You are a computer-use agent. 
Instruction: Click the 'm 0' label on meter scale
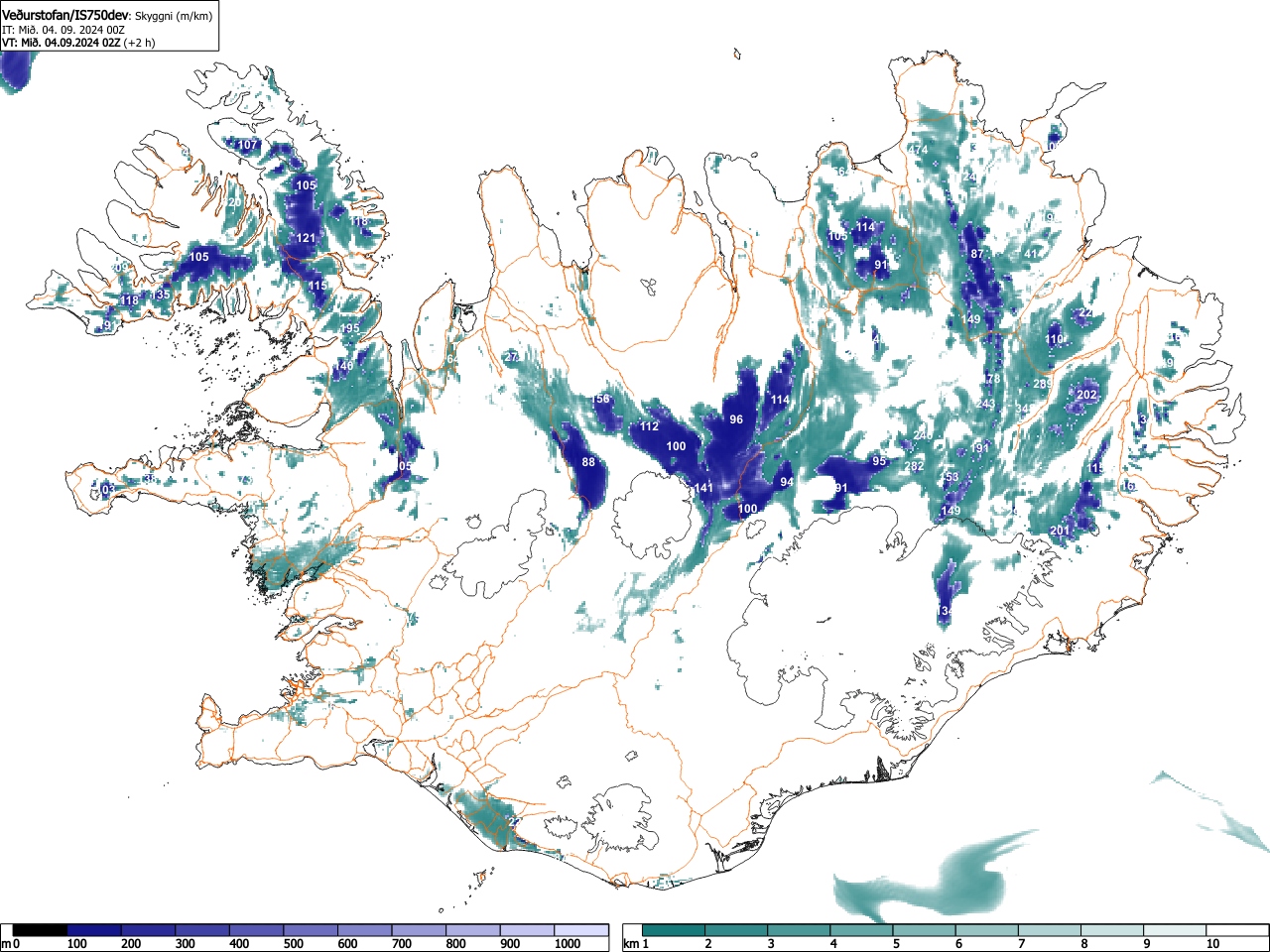[x=11, y=944]
